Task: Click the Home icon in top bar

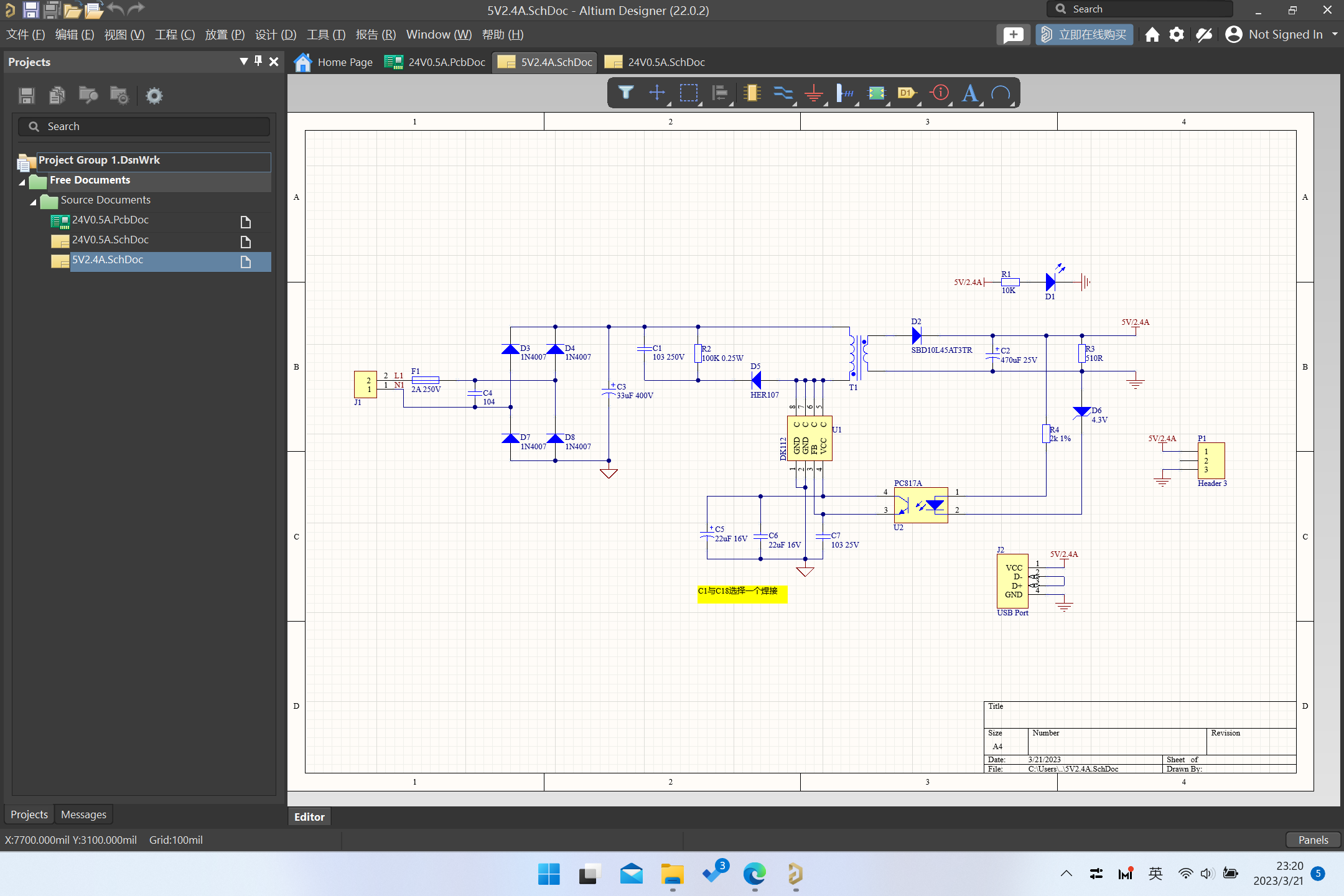Action: [x=1152, y=35]
